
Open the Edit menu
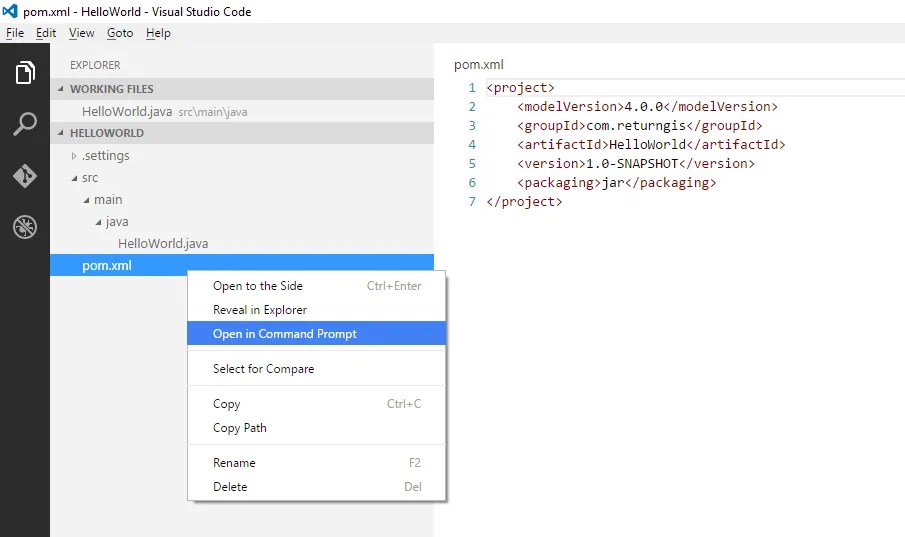click(46, 33)
